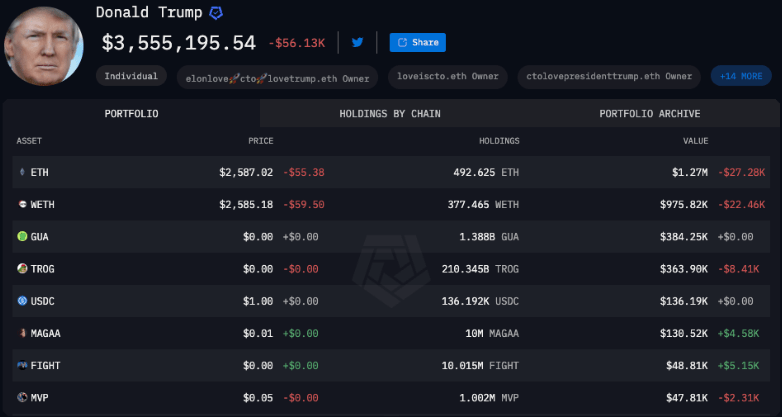The height and width of the screenshot is (417, 782).
Task: Open the Portfolio Archive tab
Action: coord(650,114)
